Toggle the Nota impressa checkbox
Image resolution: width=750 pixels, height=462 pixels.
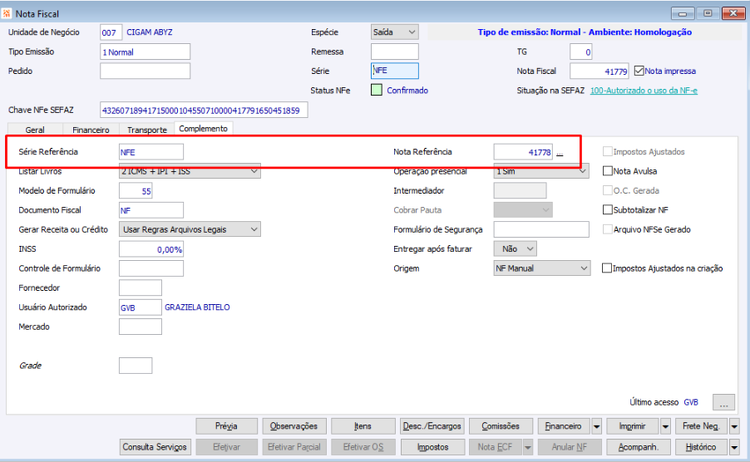tap(639, 71)
